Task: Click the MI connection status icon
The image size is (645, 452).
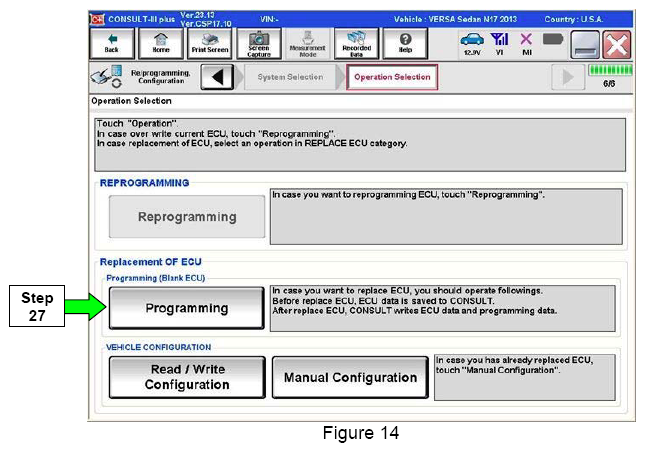Action: pos(525,41)
